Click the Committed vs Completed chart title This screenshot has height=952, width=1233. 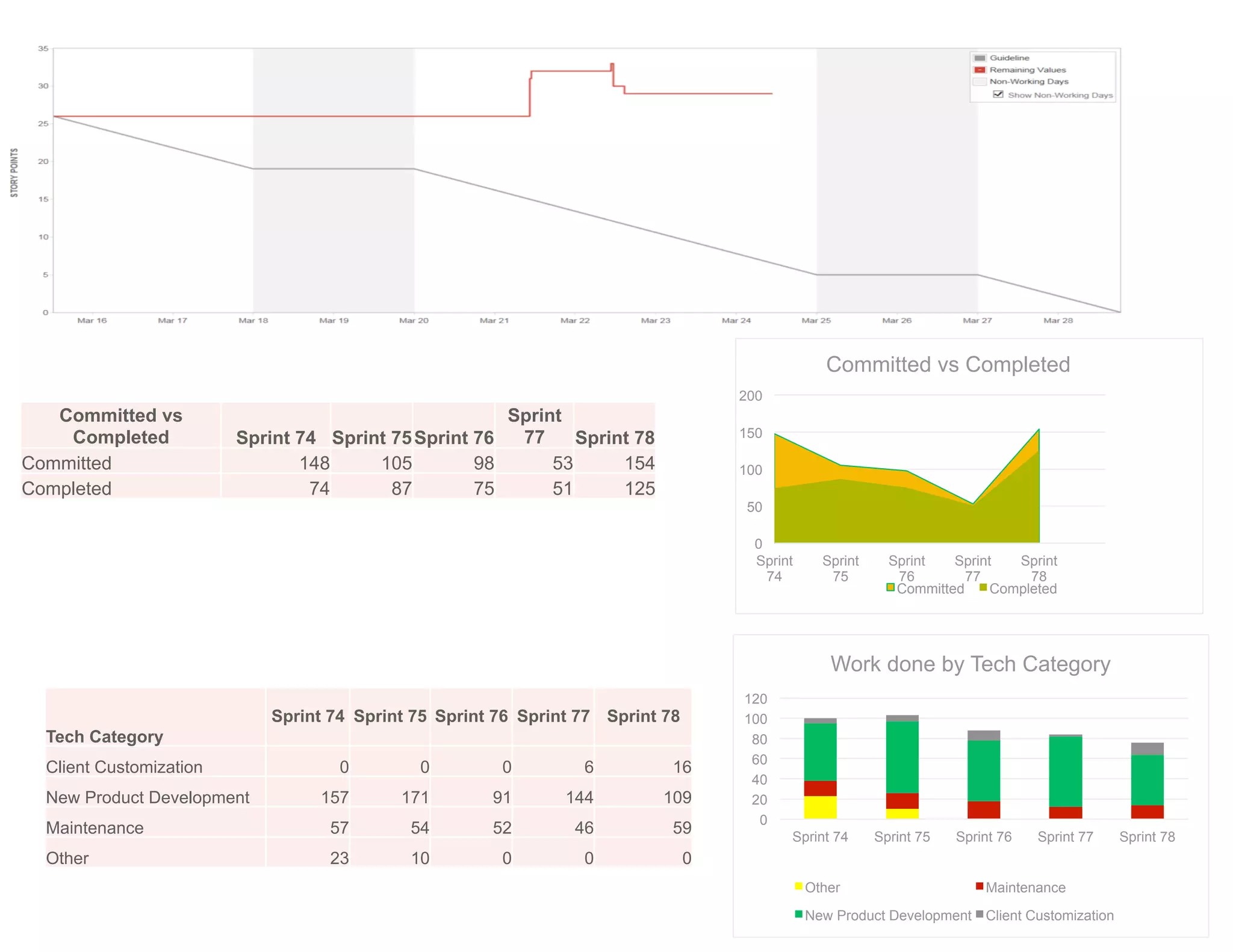[948, 365]
